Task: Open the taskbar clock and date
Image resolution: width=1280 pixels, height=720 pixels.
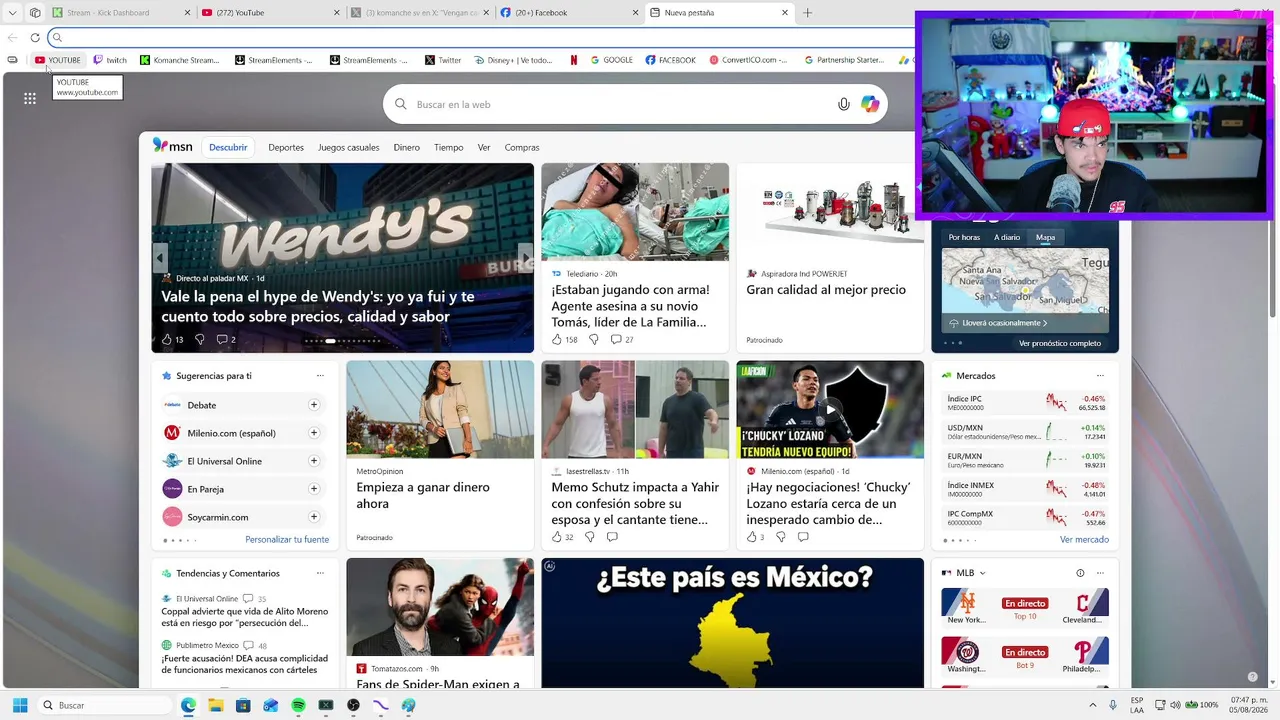Action: tap(1246, 705)
